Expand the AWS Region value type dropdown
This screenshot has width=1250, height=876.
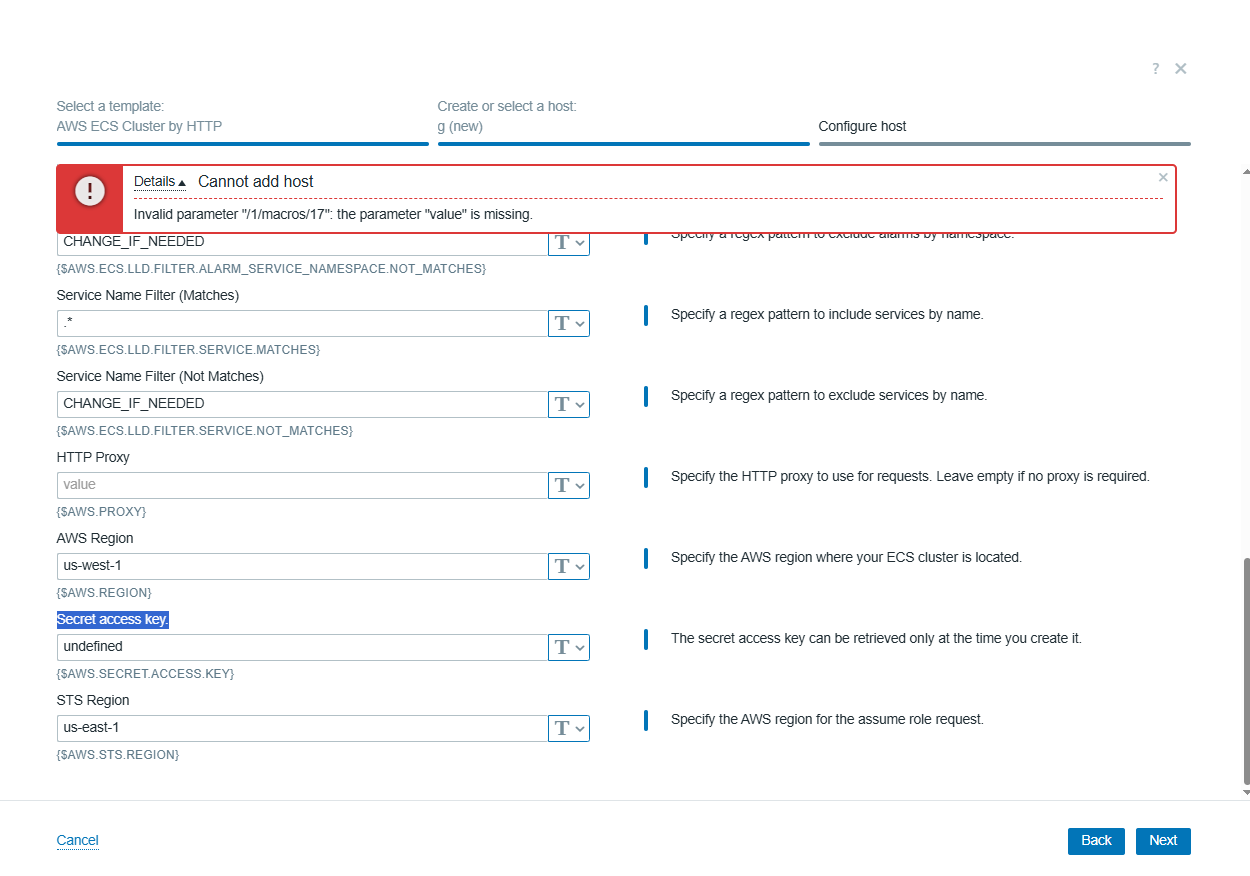click(569, 566)
